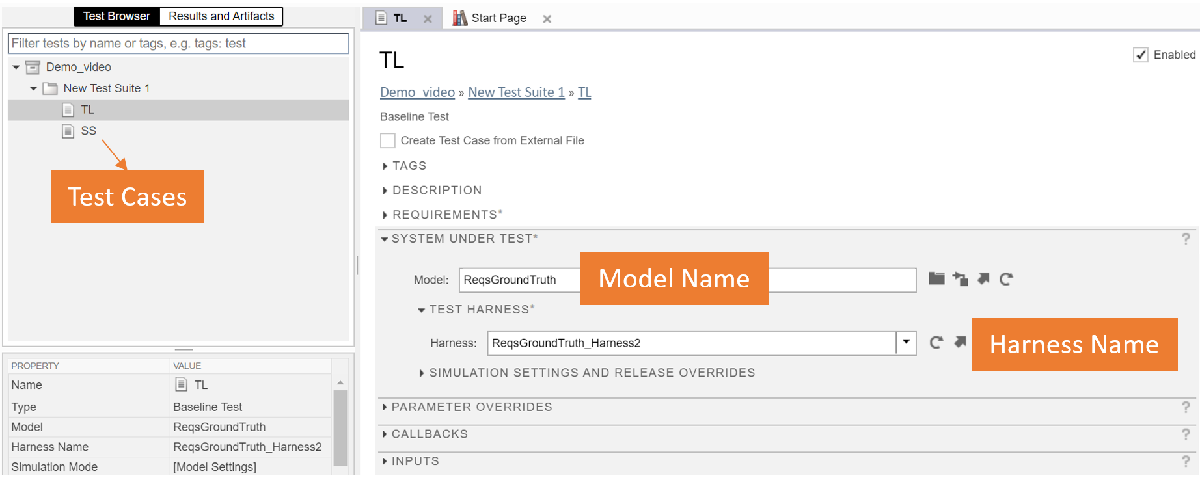Expand Simulation Settings and Release Overrides

click(x=422, y=373)
